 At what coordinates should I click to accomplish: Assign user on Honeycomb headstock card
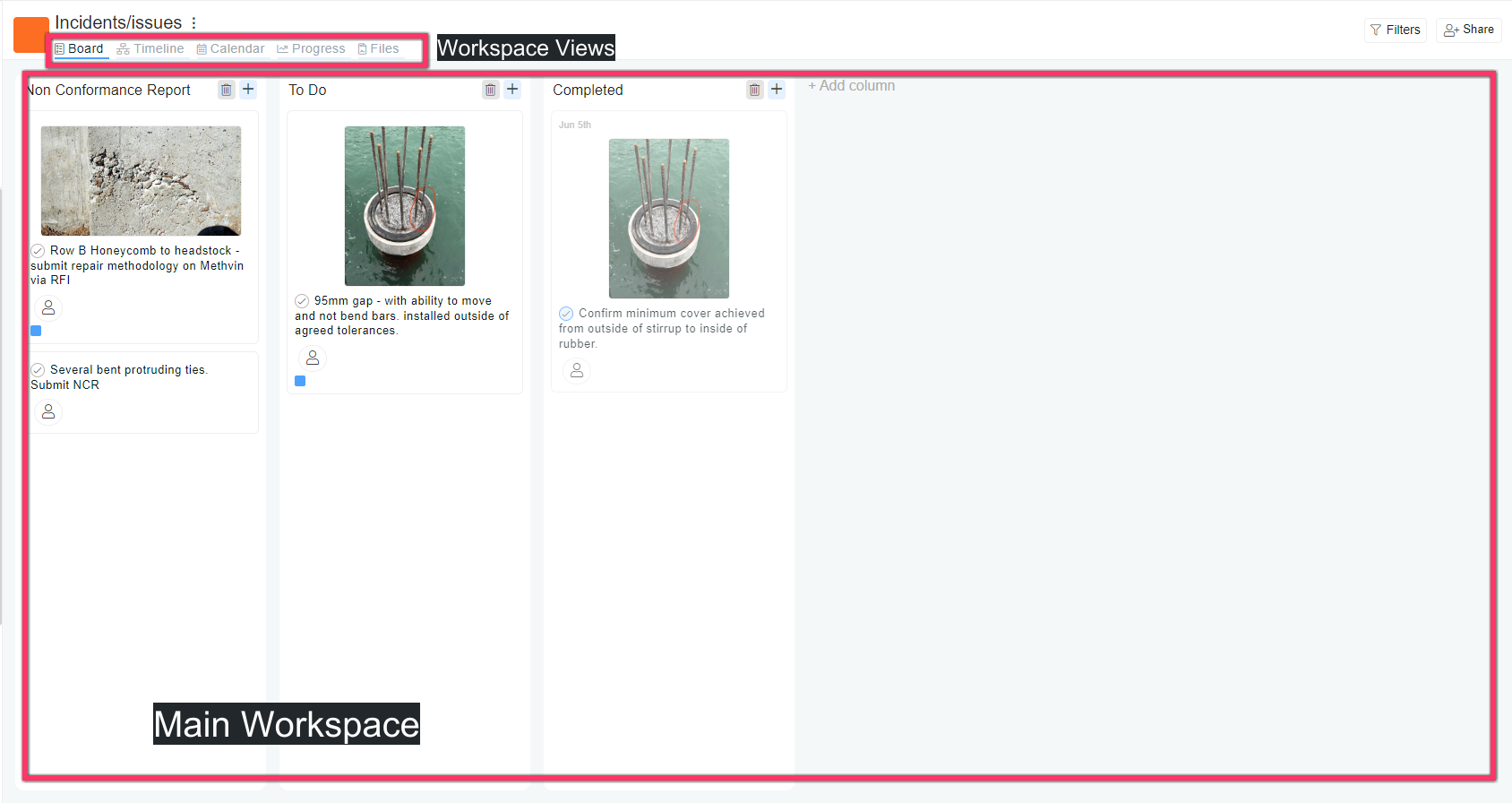pos(48,307)
